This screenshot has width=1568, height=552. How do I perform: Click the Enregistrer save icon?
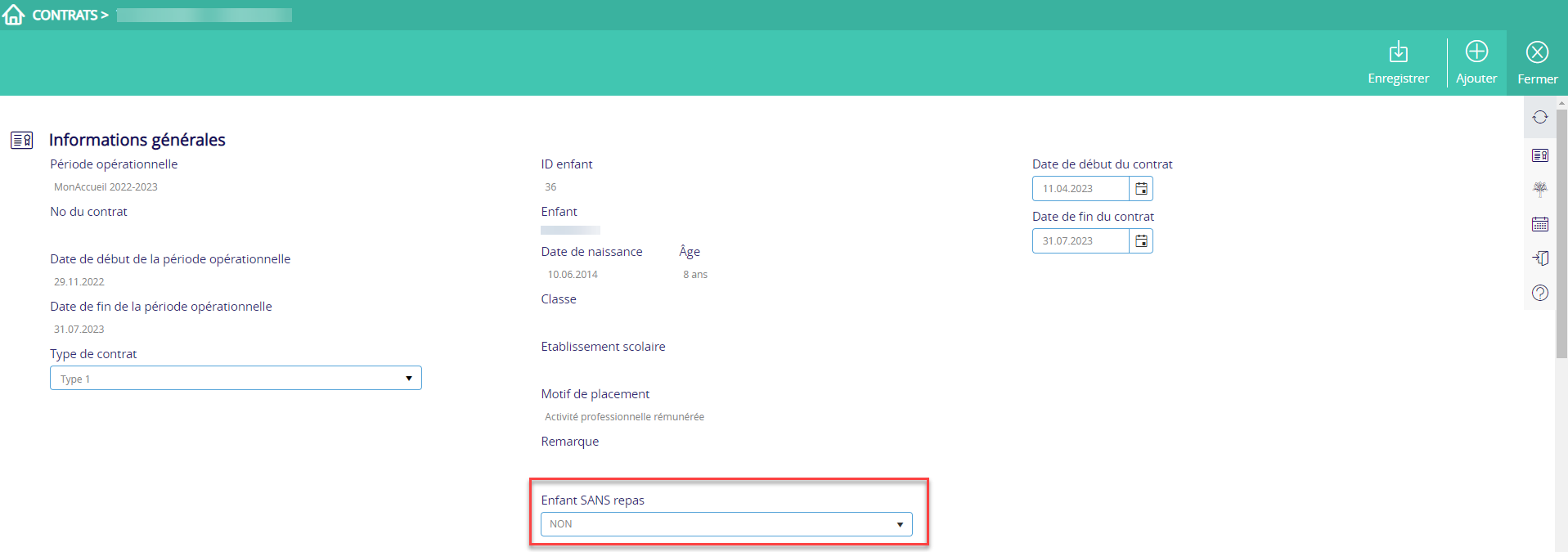(x=1398, y=53)
